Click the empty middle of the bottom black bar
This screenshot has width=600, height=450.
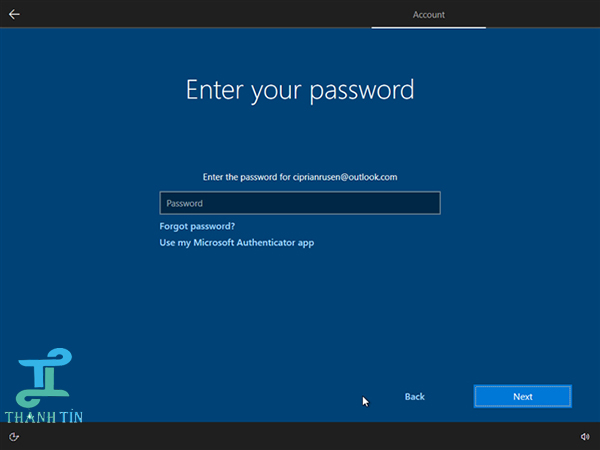[300, 436]
